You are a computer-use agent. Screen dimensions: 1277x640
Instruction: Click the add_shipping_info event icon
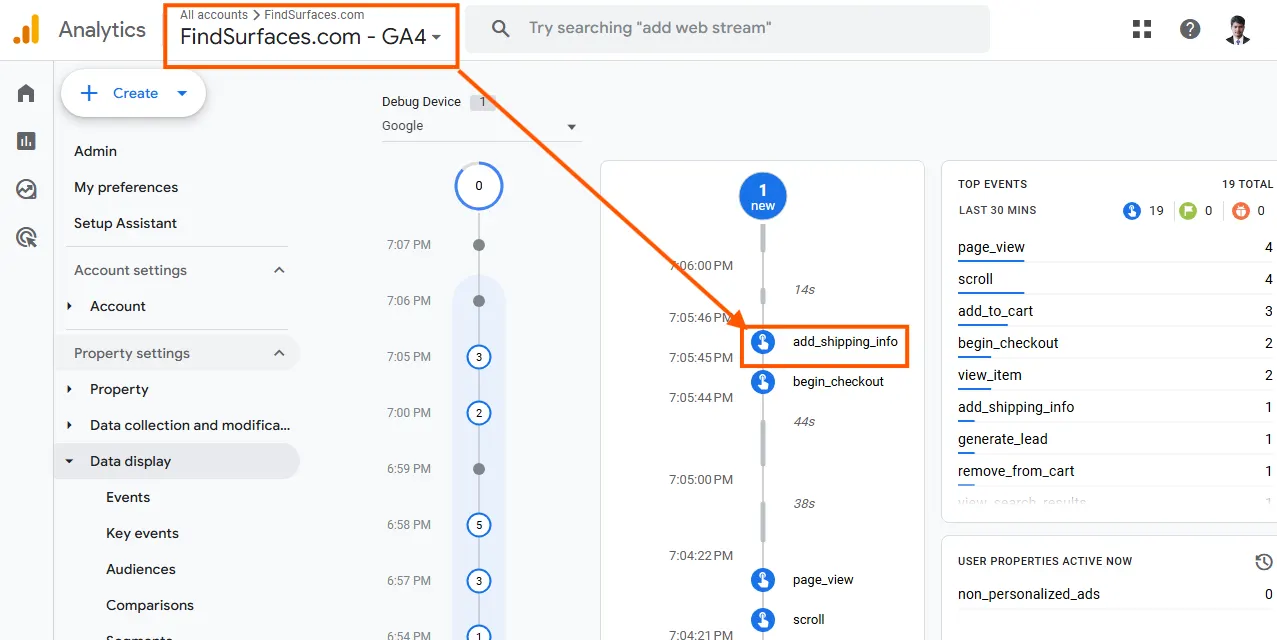763,342
